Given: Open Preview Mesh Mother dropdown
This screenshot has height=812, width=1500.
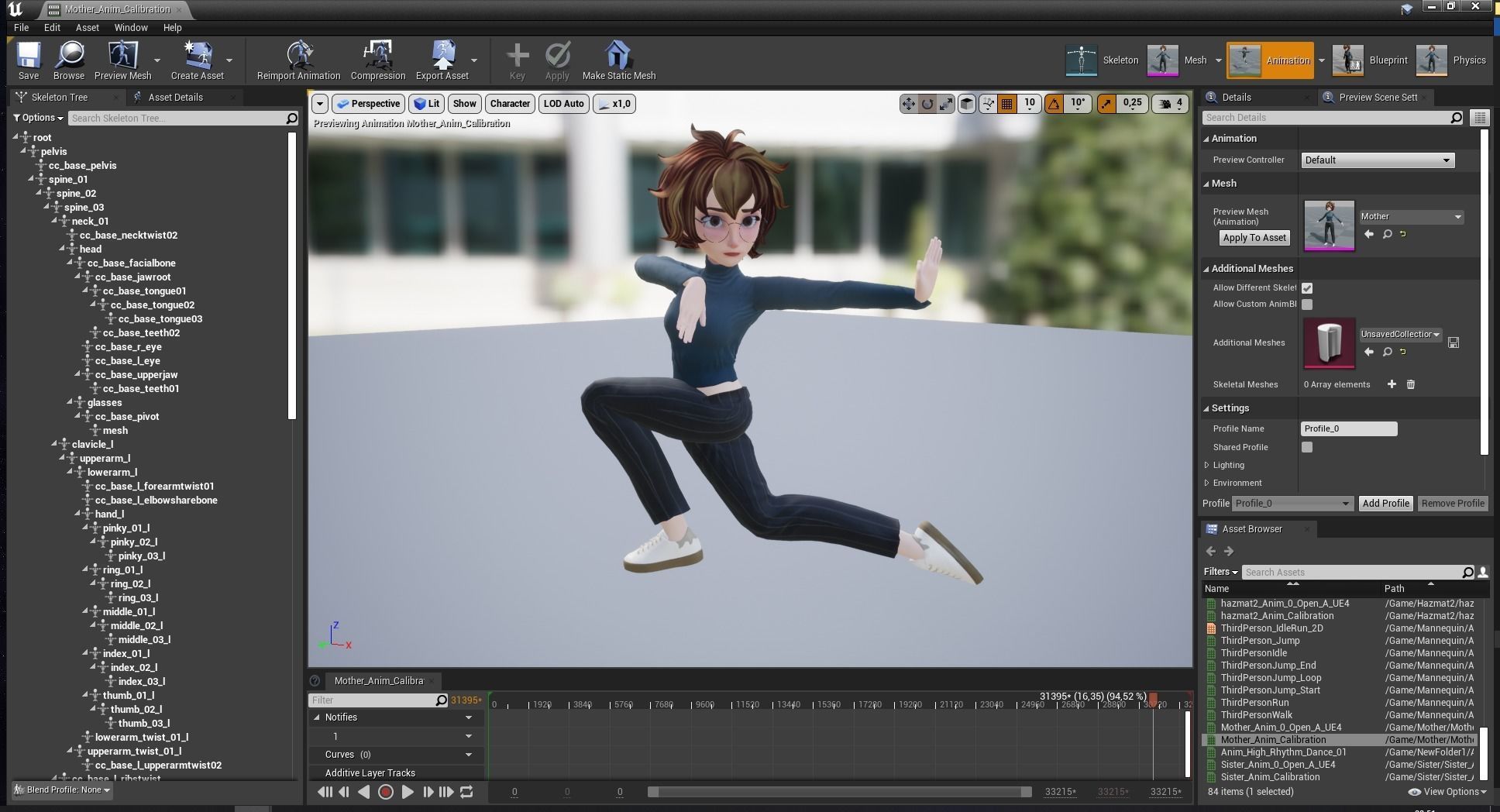Looking at the screenshot, I should tap(1411, 216).
